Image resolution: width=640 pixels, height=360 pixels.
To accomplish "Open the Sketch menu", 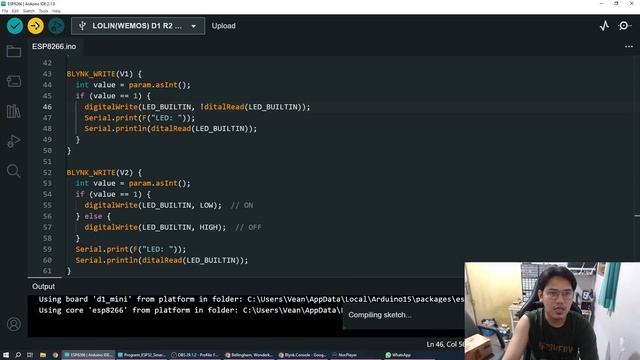I will [x=29, y=11].
